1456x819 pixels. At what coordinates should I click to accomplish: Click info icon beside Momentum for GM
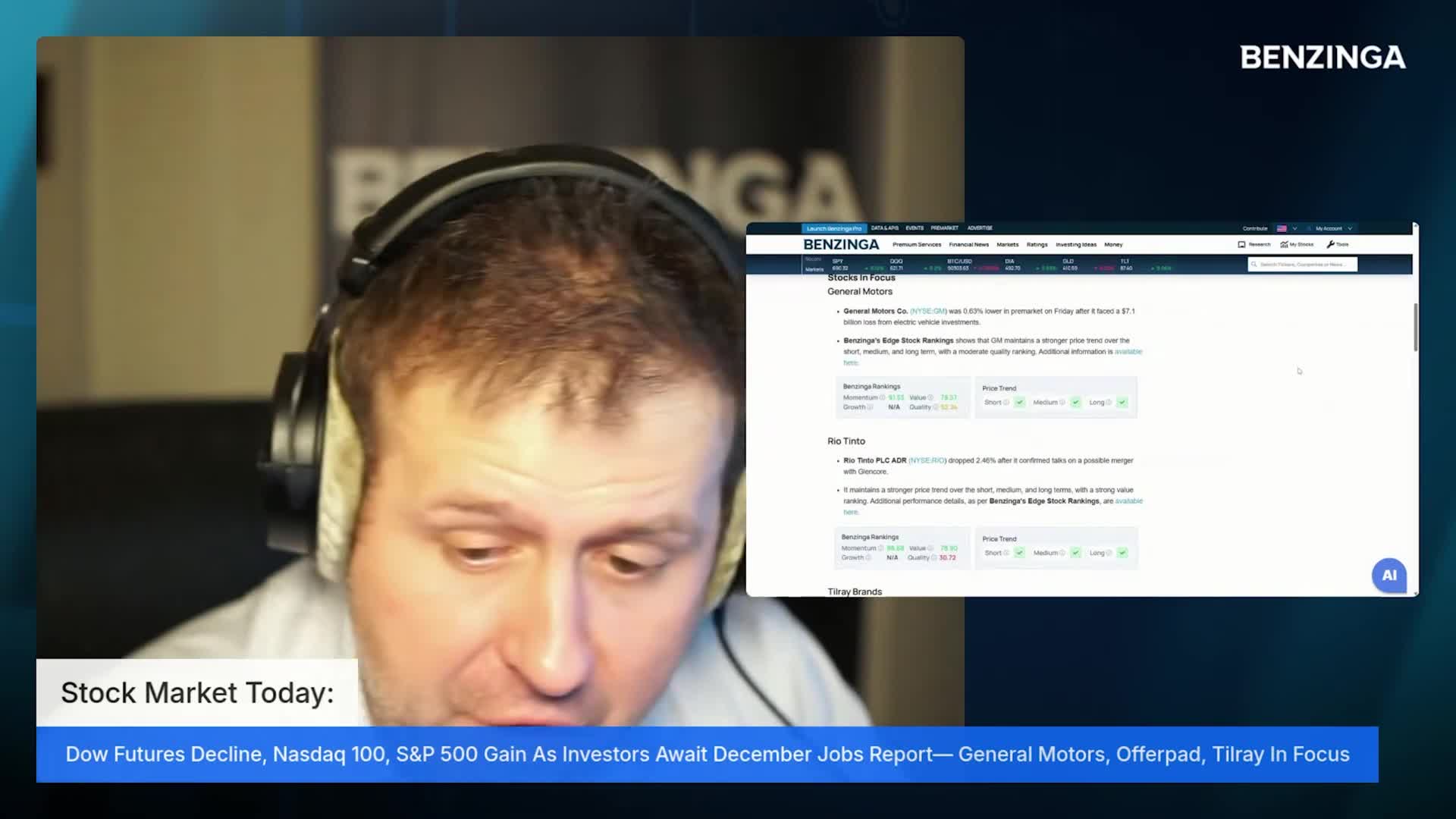pyautogui.click(x=882, y=398)
